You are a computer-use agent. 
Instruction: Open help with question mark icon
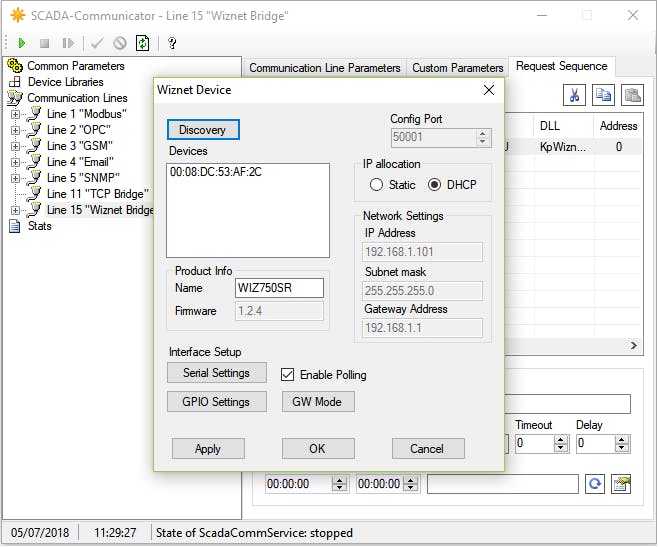172,43
